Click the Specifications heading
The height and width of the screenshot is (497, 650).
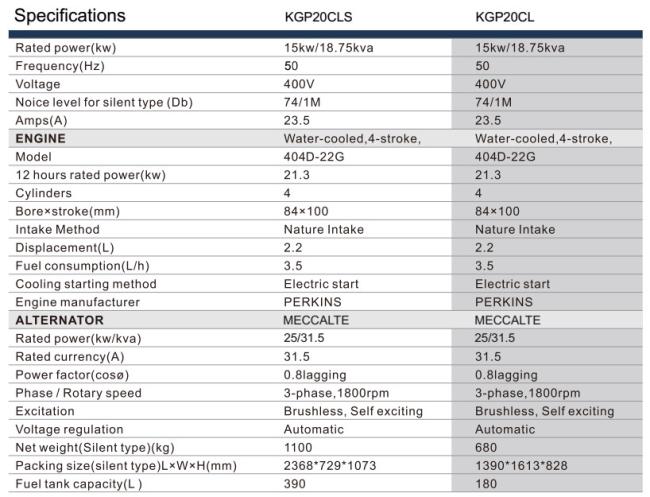point(70,16)
